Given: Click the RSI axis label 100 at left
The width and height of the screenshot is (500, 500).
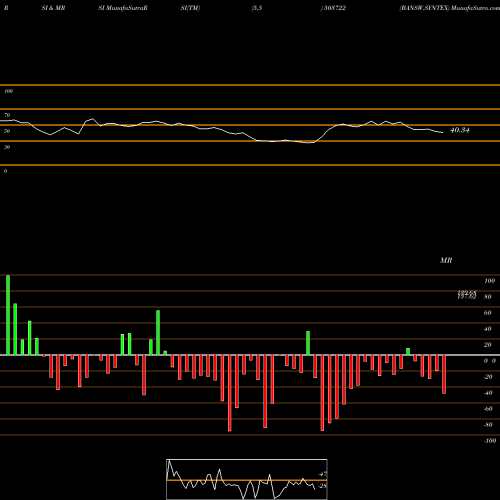Looking at the screenshot, I should [x=8, y=91].
